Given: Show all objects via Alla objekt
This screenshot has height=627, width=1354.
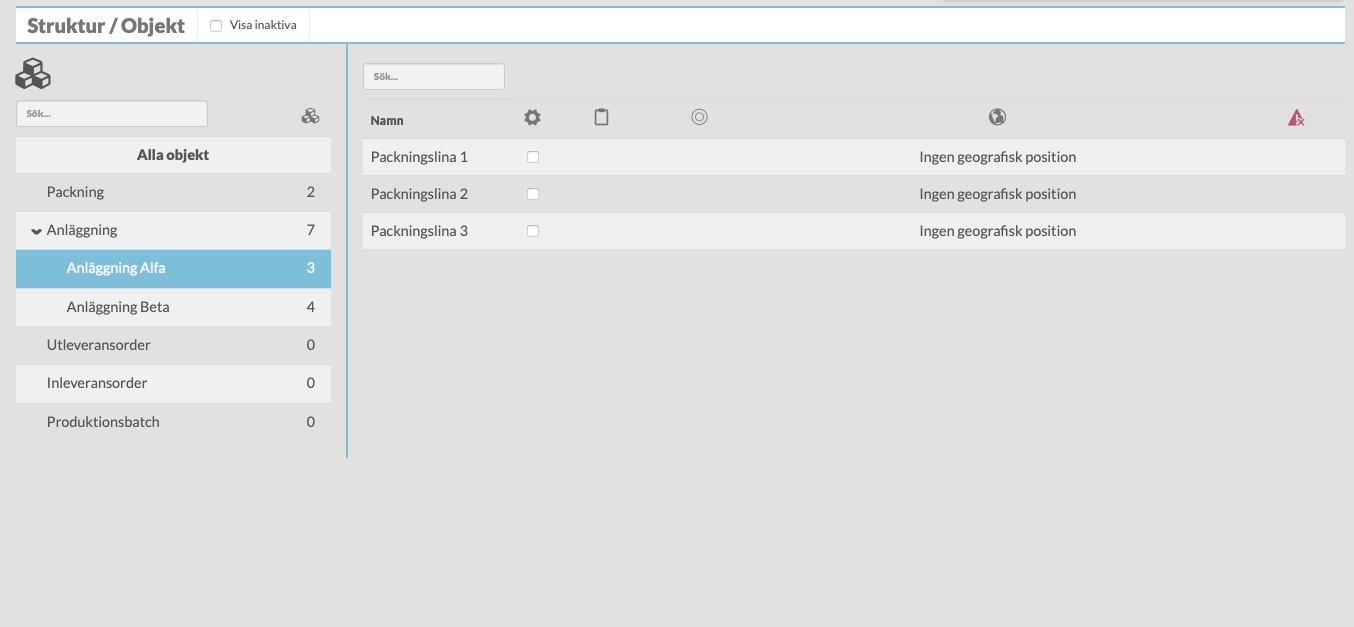Looking at the screenshot, I should 173,155.
